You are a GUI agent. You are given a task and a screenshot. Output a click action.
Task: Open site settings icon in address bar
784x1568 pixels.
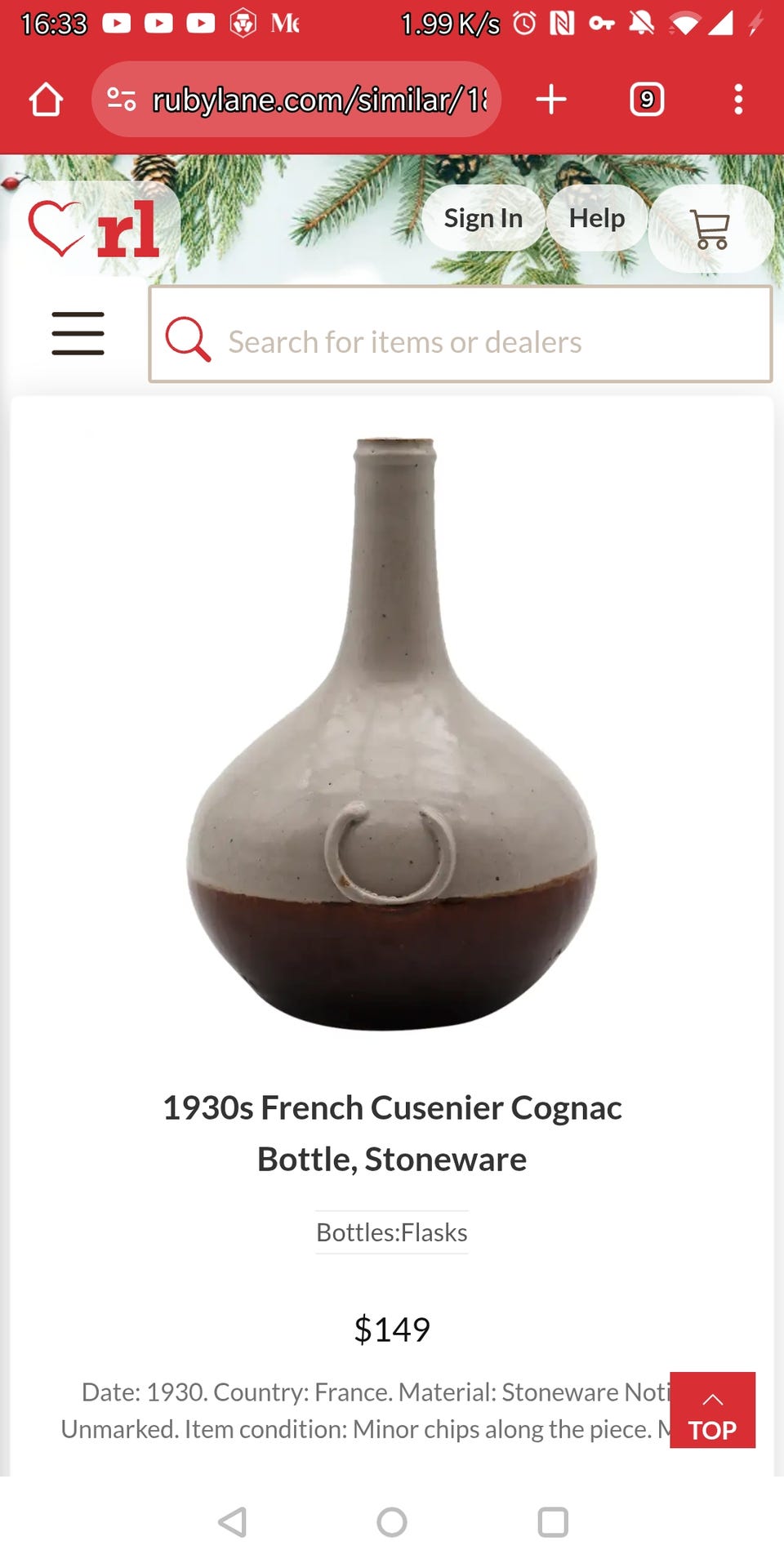click(122, 100)
